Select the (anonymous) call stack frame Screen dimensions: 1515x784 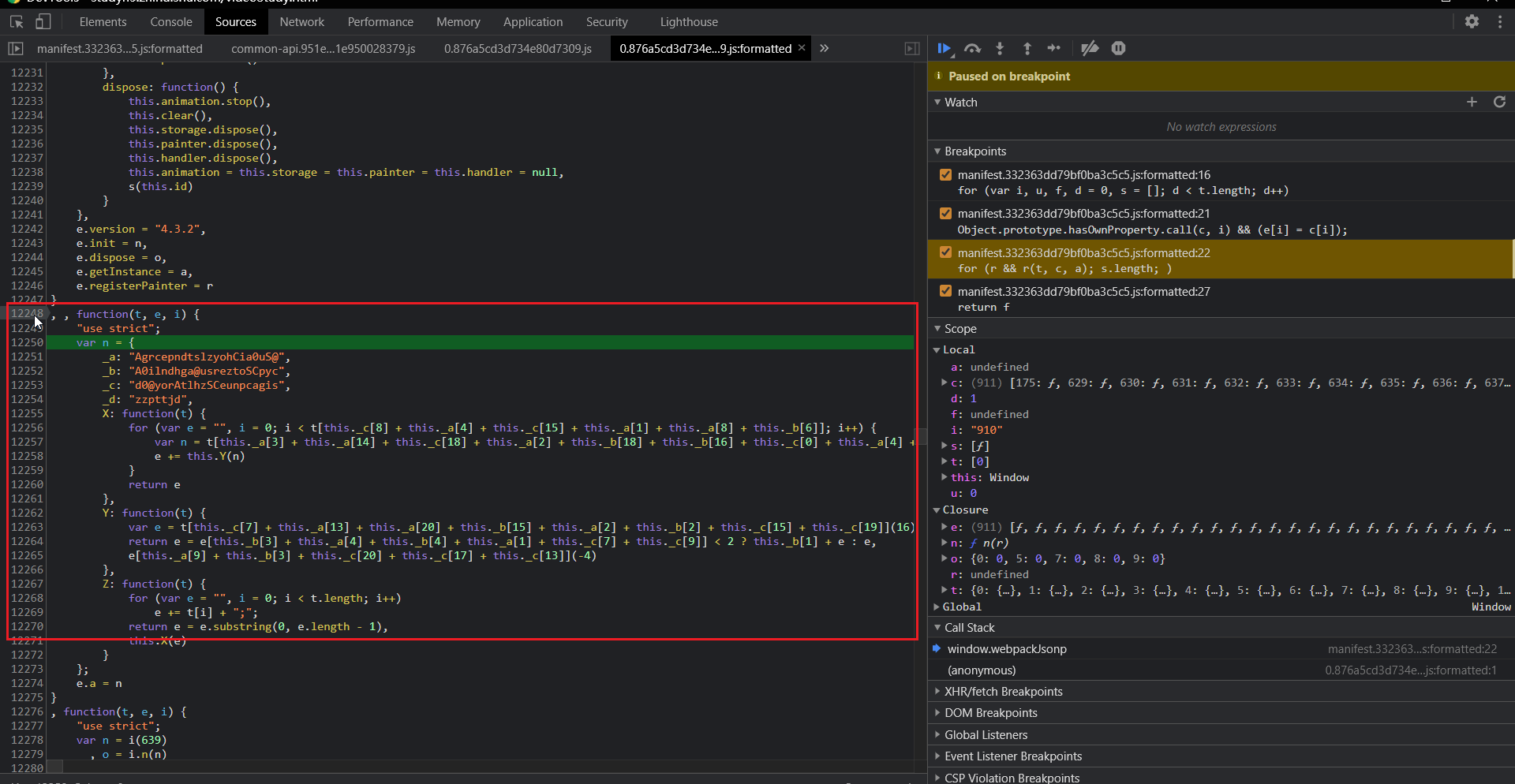(x=981, y=670)
